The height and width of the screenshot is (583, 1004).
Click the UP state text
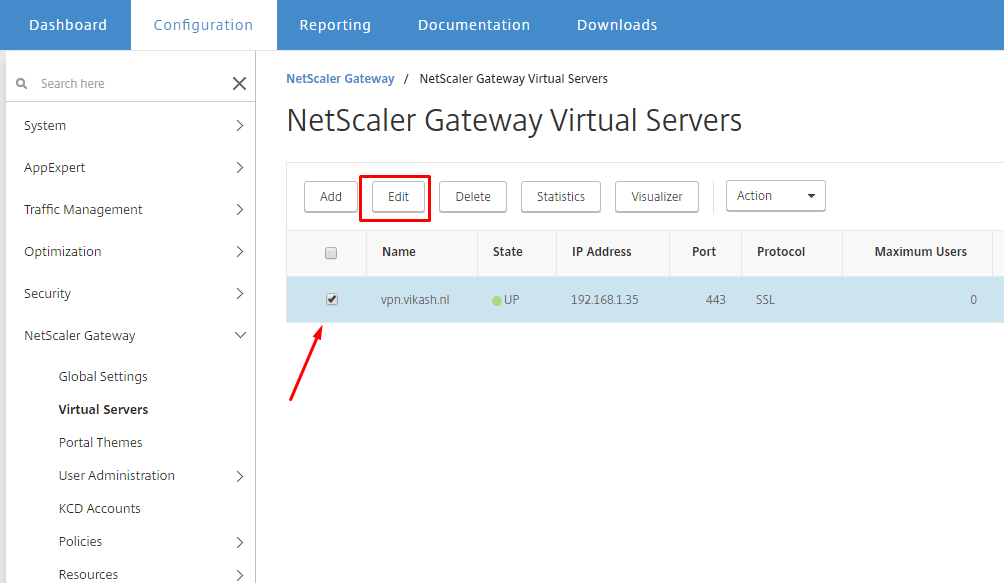[512, 299]
